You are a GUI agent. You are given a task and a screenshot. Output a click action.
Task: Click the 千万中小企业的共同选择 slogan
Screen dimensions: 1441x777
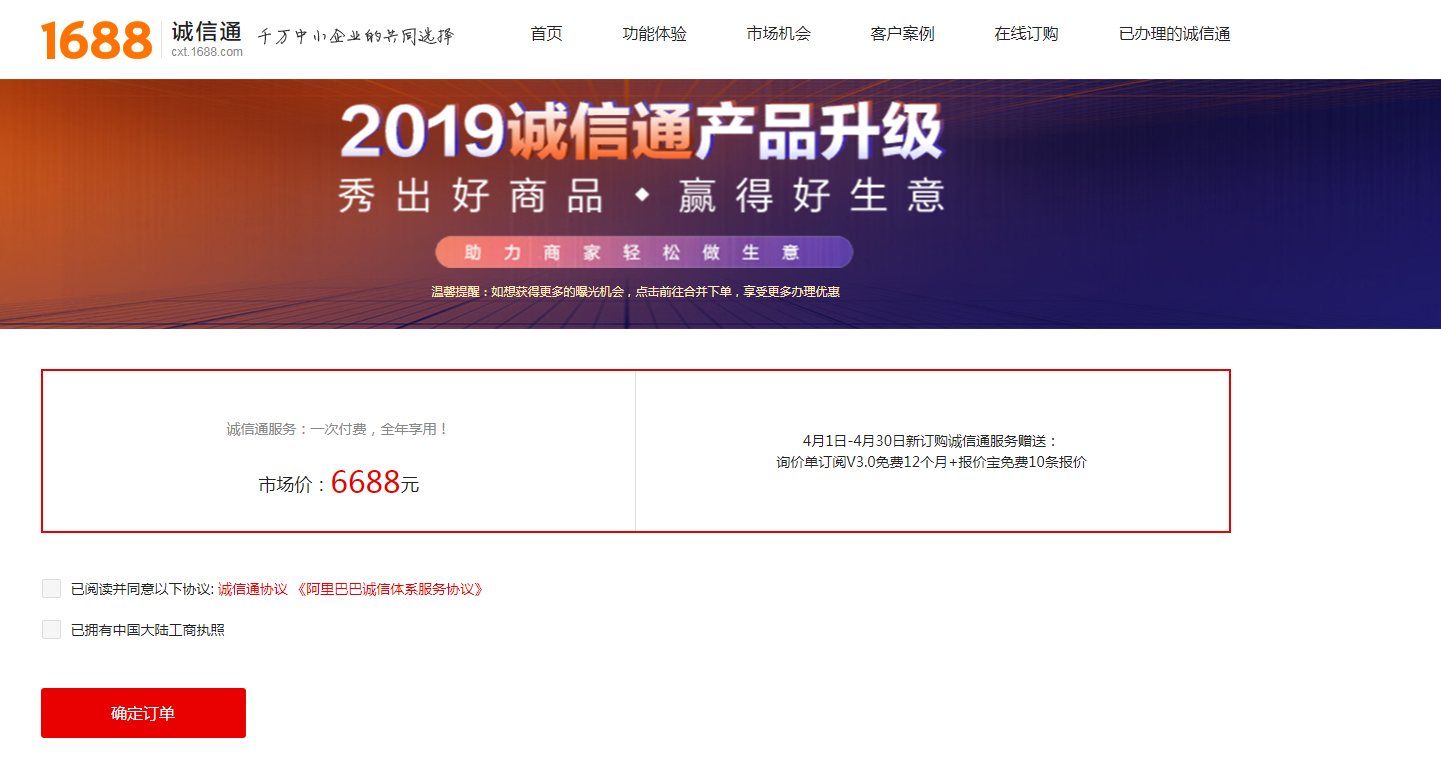point(356,37)
